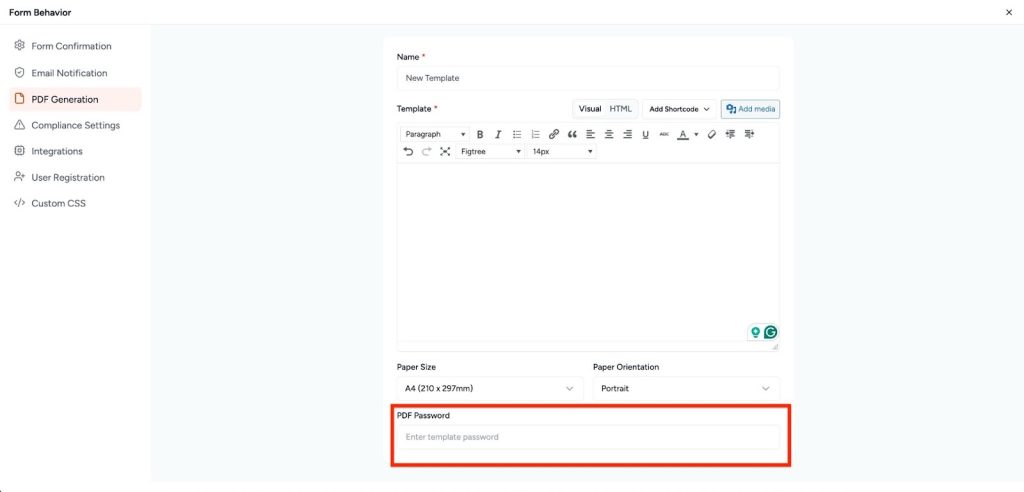Image resolution: width=1024 pixels, height=492 pixels.
Task: Switch to the Visual editor tab
Action: click(590, 109)
